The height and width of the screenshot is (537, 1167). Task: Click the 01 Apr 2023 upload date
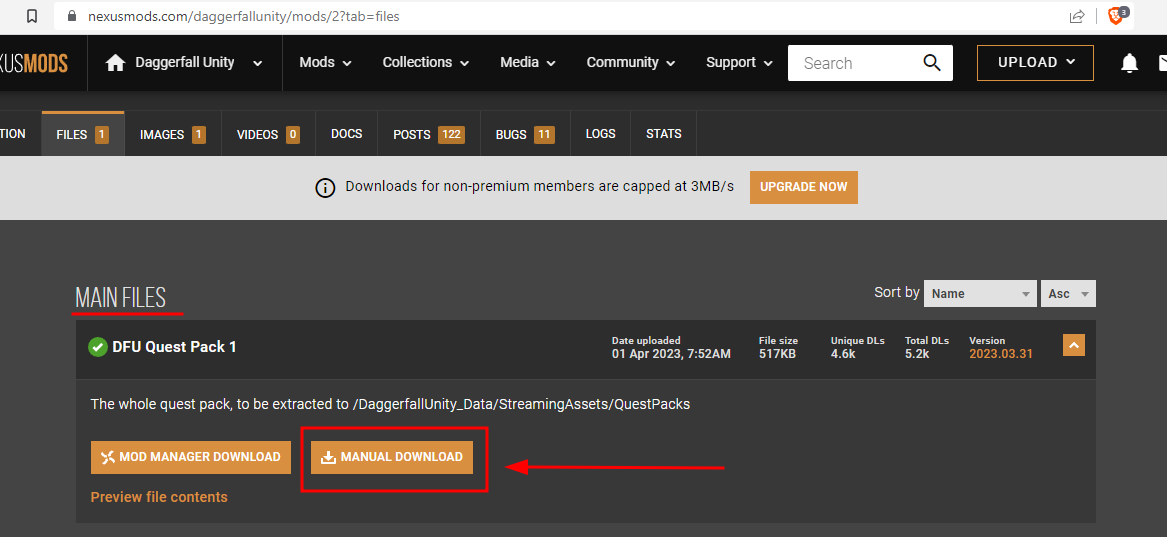coord(671,354)
